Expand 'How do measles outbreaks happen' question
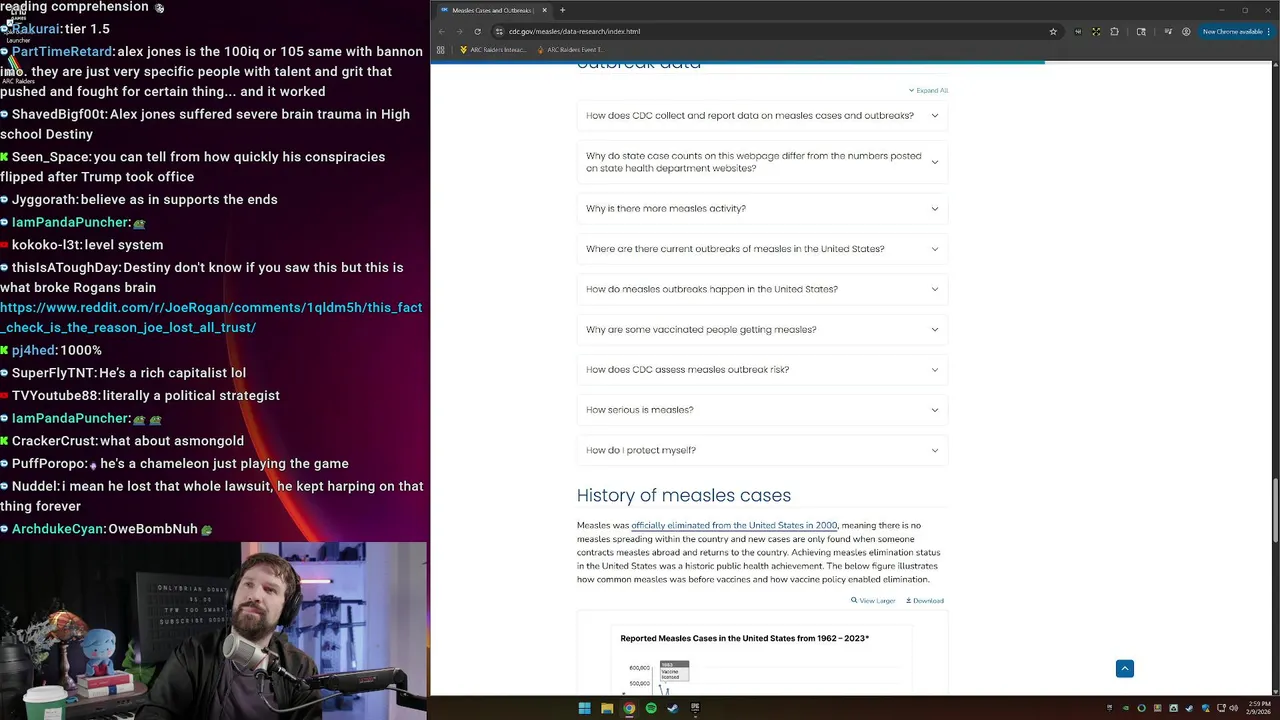The width and height of the screenshot is (1280, 720). tap(762, 289)
